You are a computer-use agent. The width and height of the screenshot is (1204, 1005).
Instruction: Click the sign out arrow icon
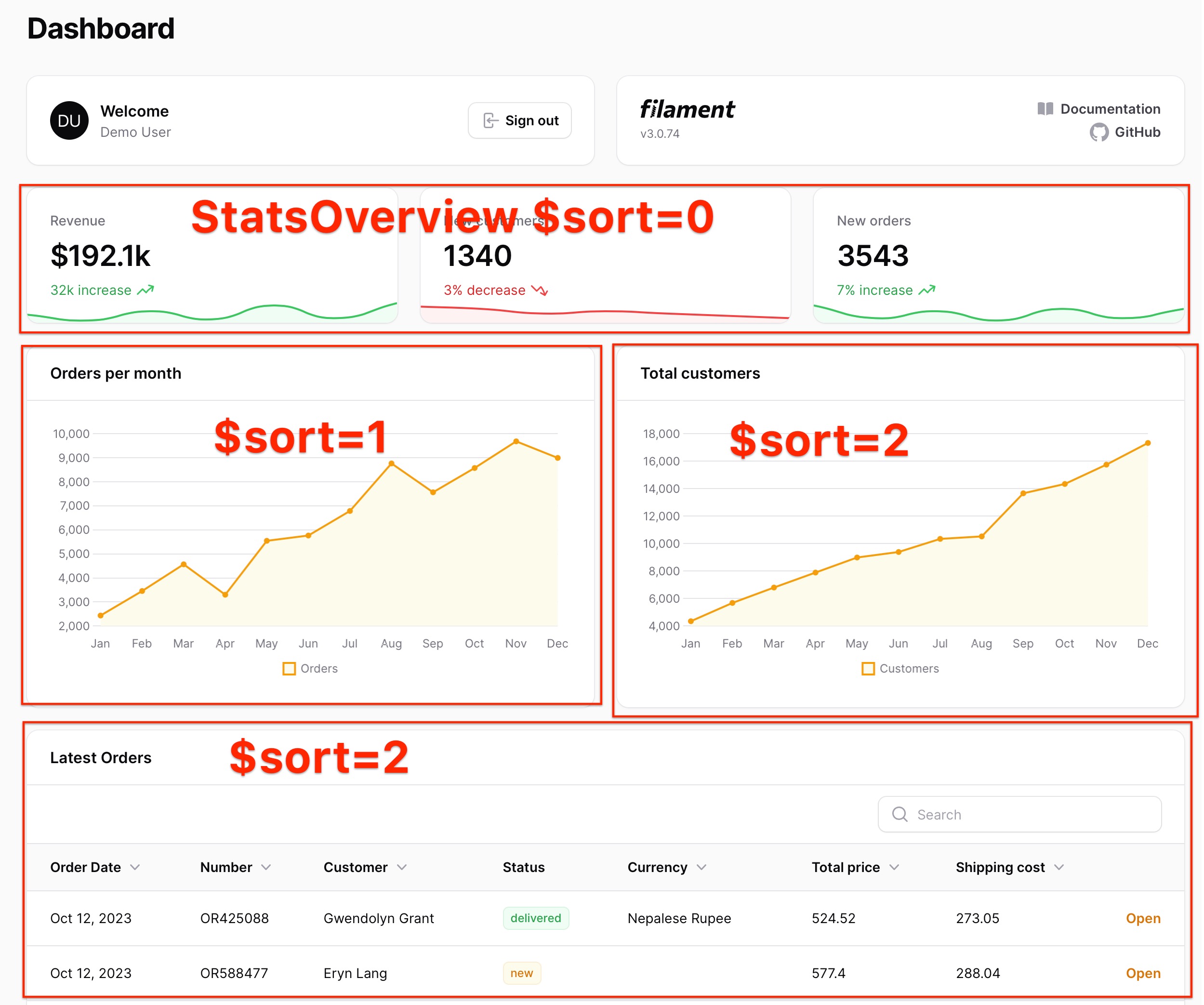[491, 120]
